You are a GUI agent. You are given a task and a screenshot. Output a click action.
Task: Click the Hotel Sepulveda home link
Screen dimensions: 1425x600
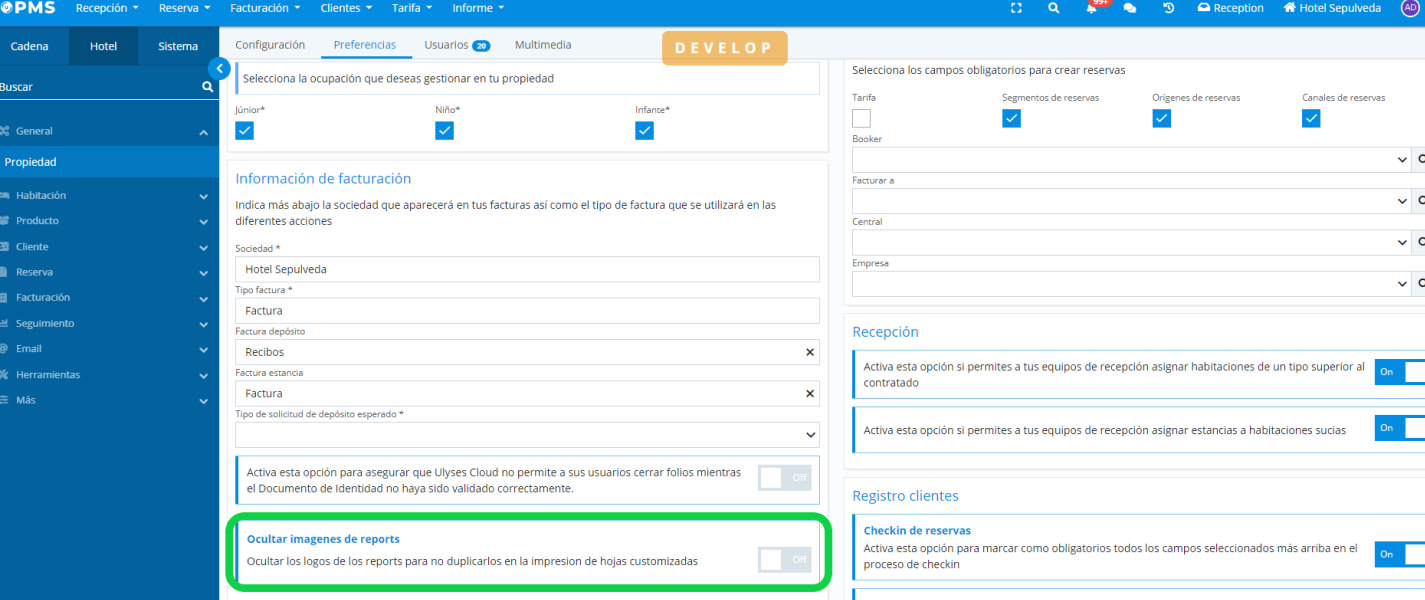coord(1331,8)
